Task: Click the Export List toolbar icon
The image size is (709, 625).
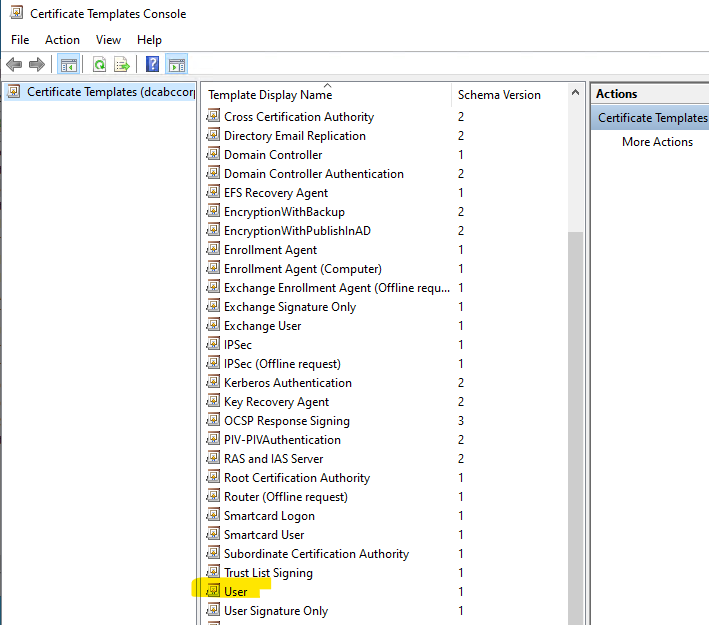Action: click(122, 65)
